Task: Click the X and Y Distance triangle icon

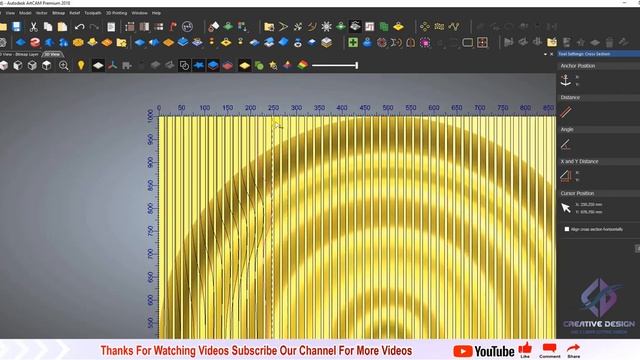Action: click(x=566, y=176)
